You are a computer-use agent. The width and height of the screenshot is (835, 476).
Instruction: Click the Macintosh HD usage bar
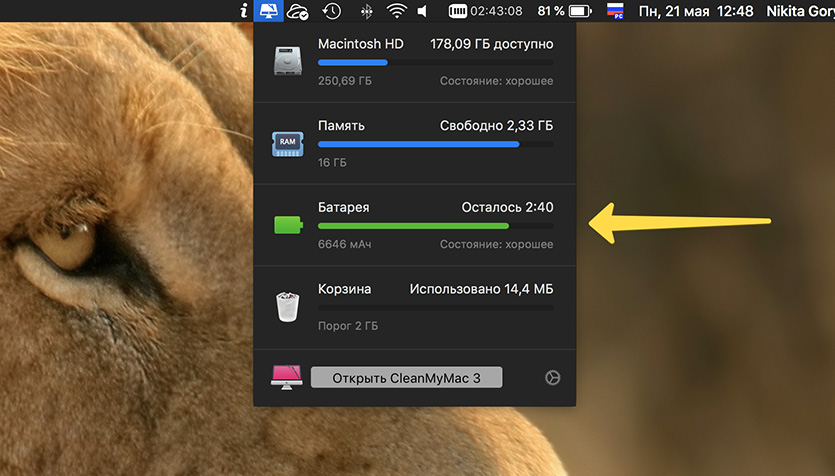coord(436,63)
